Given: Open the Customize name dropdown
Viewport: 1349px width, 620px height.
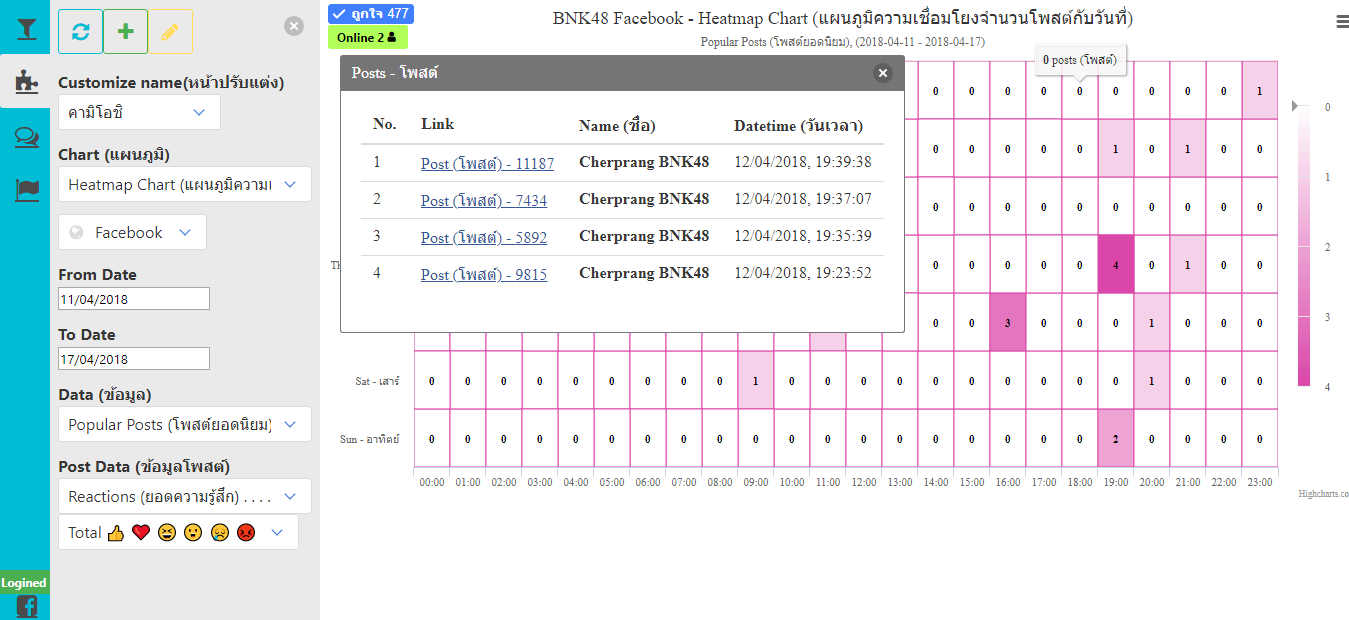Looking at the screenshot, I should [x=139, y=113].
